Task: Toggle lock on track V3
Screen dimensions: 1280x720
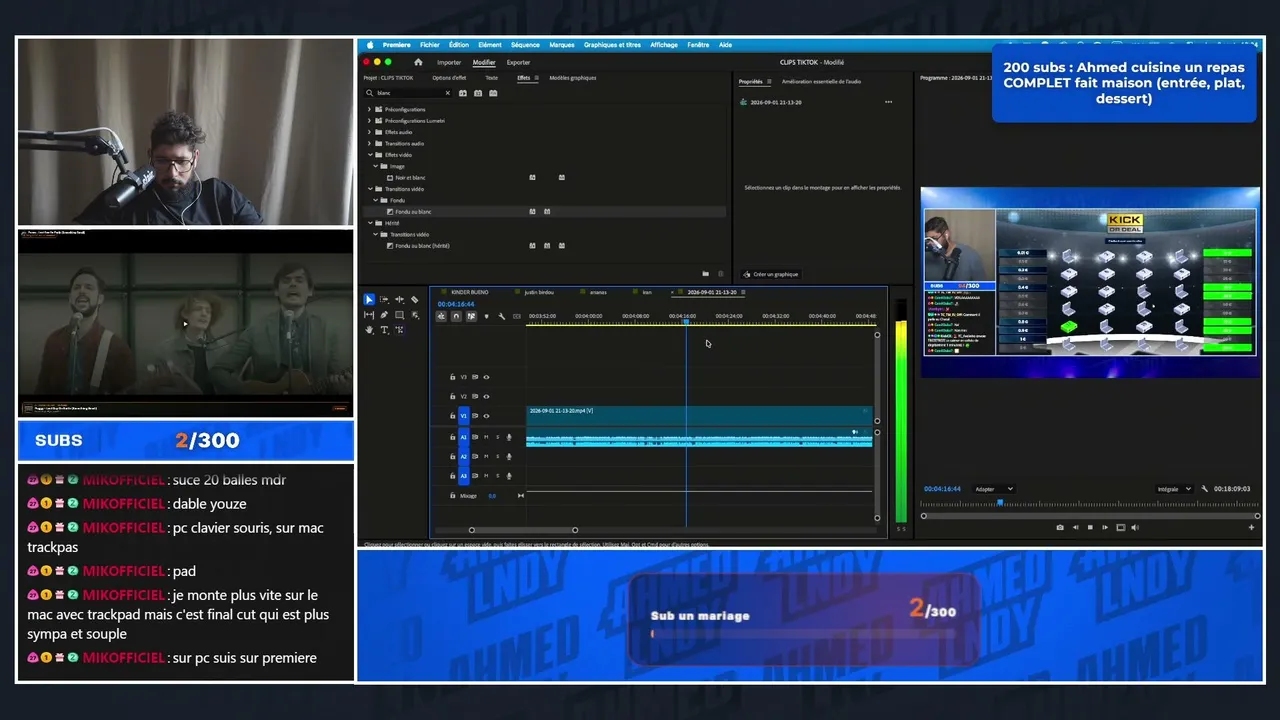Action: [x=452, y=377]
